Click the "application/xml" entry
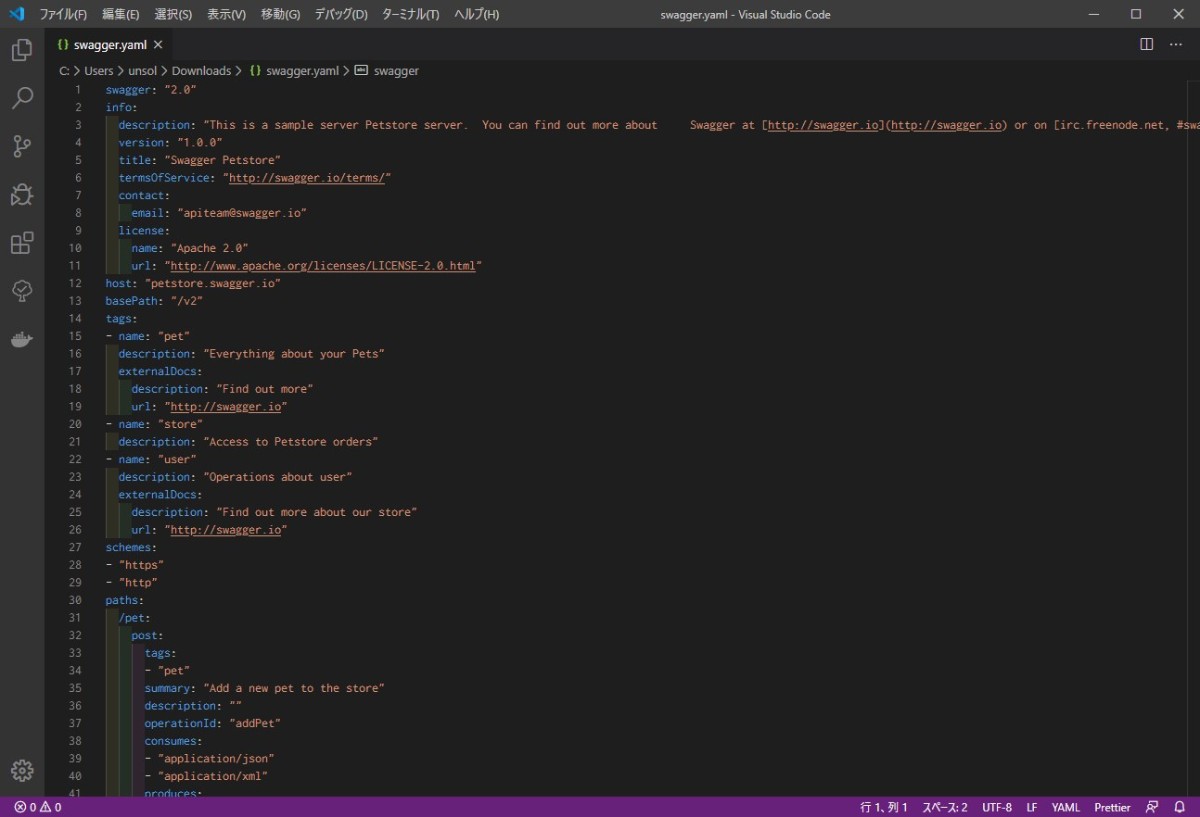1200x817 pixels. coord(213,776)
